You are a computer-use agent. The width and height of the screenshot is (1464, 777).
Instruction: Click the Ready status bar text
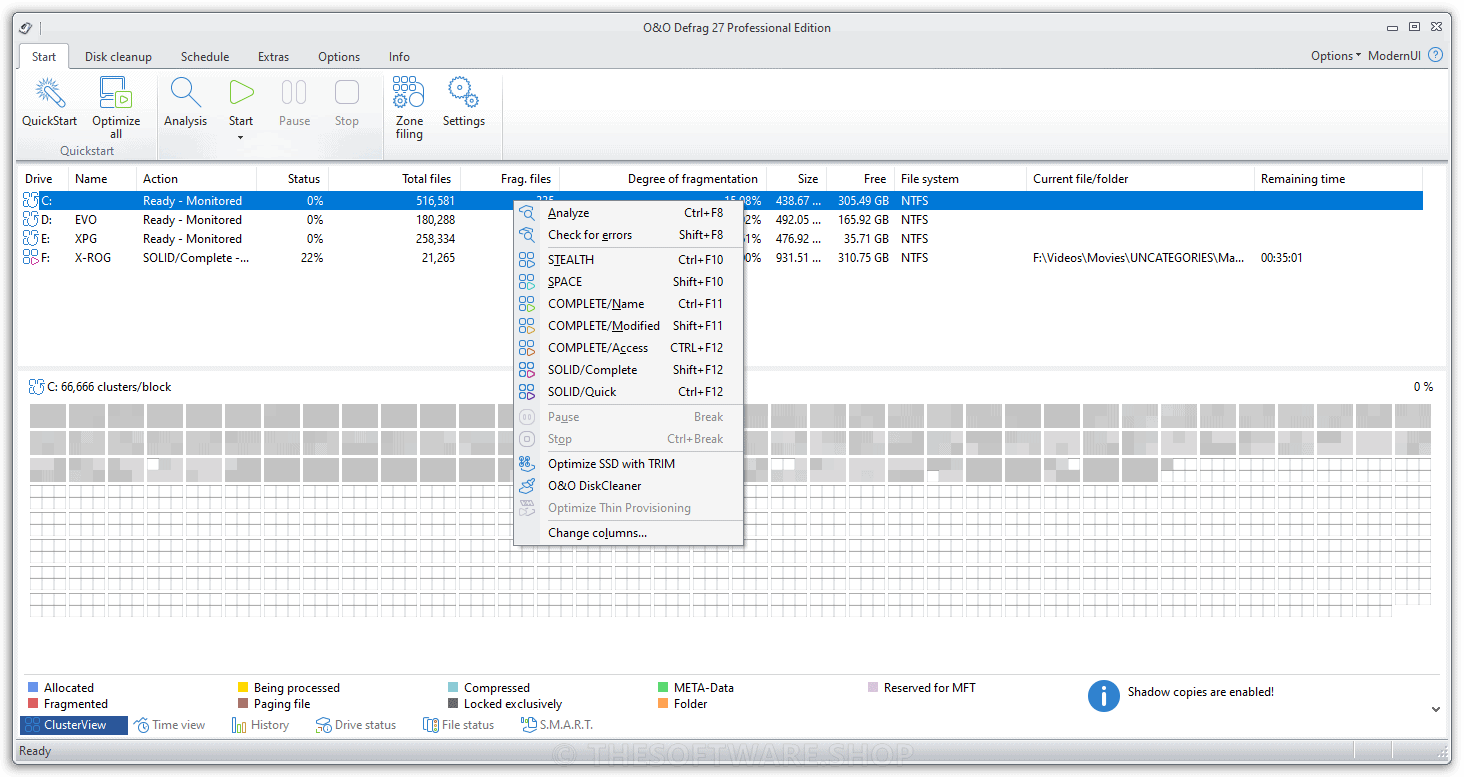35,751
